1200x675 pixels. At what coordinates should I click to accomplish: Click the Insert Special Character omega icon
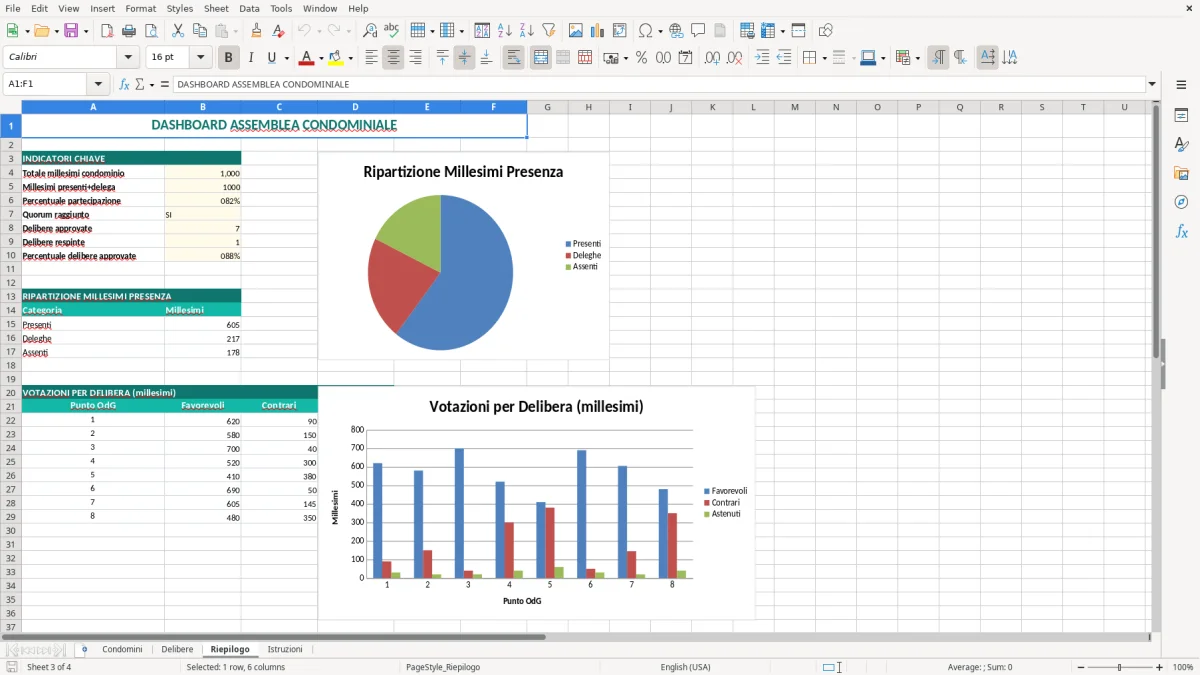(x=645, y=31)
